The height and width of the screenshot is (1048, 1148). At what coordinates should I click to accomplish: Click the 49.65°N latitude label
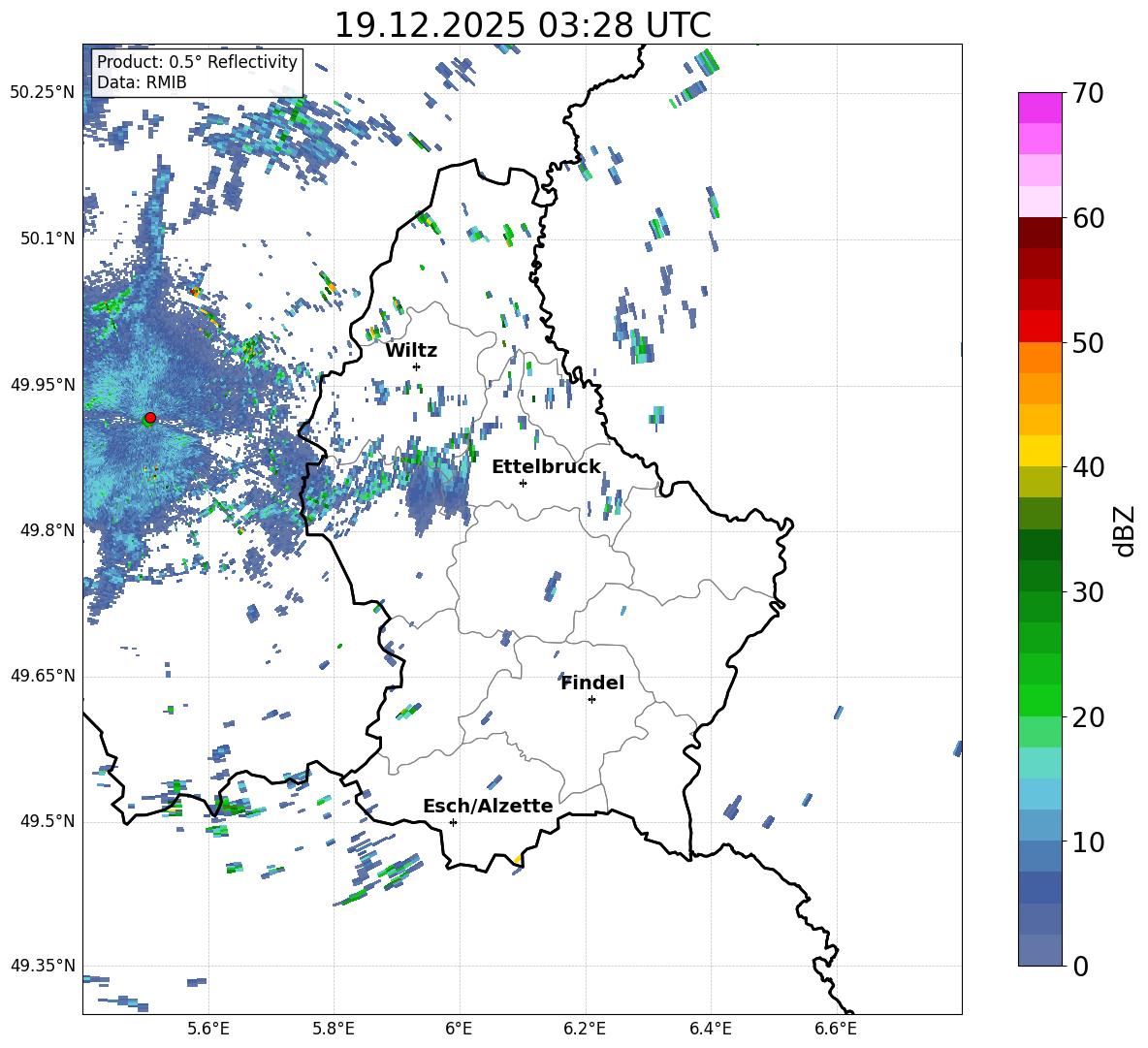pyautogui.click(x=43, y=675)
